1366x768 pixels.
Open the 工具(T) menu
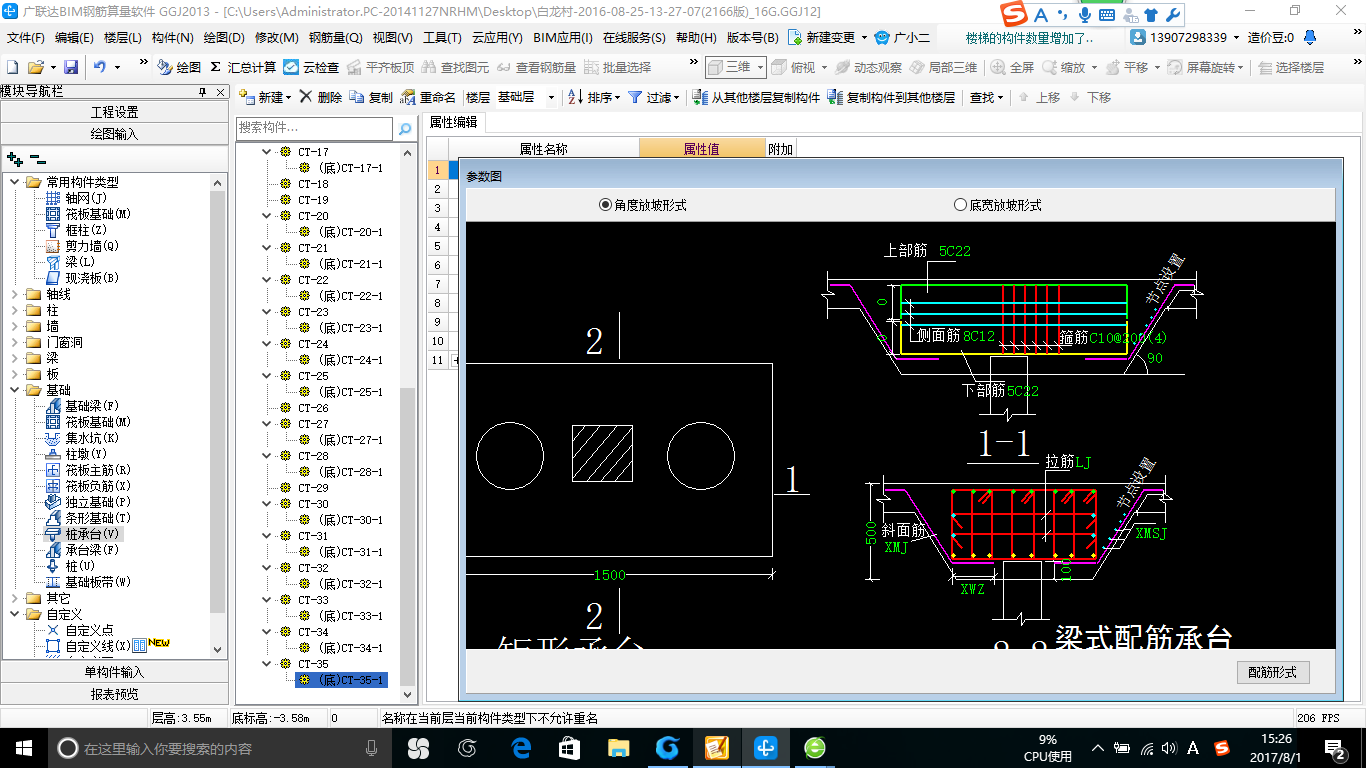(442, 38)
